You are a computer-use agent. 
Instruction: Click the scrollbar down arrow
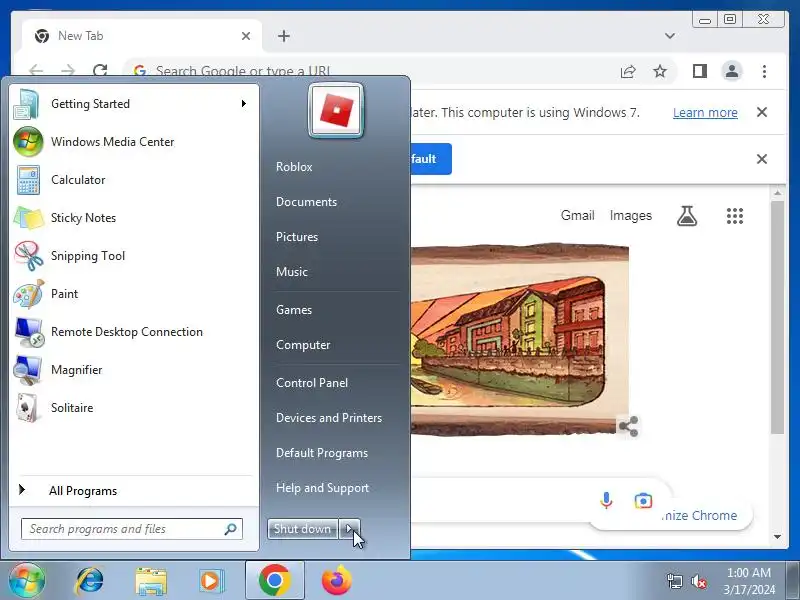pyautogui.click(x=778, y=537)
